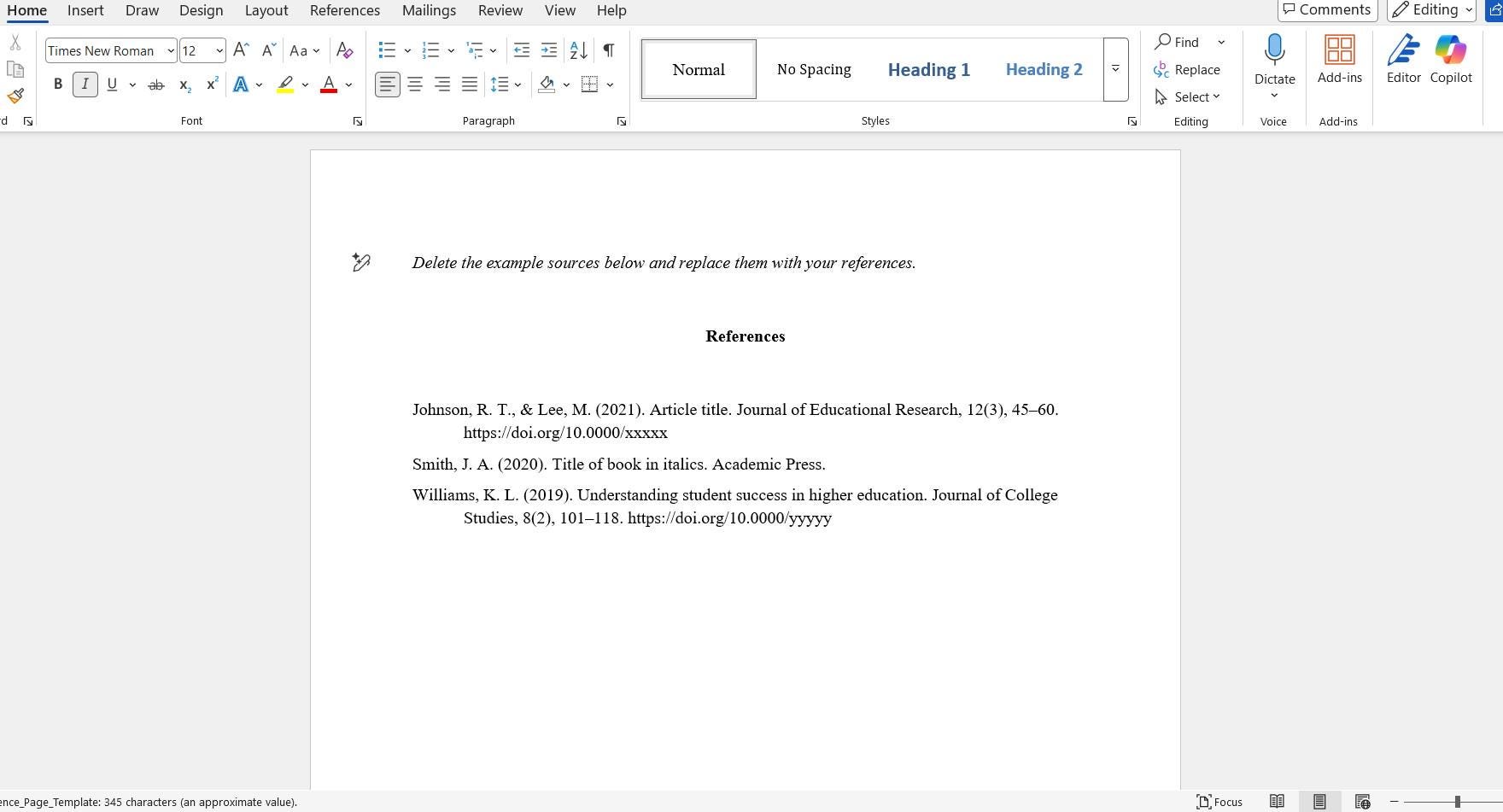This screenshot has height=812, width=1503.
Task: Open the Comments pane
Action: click(1327, 9)
